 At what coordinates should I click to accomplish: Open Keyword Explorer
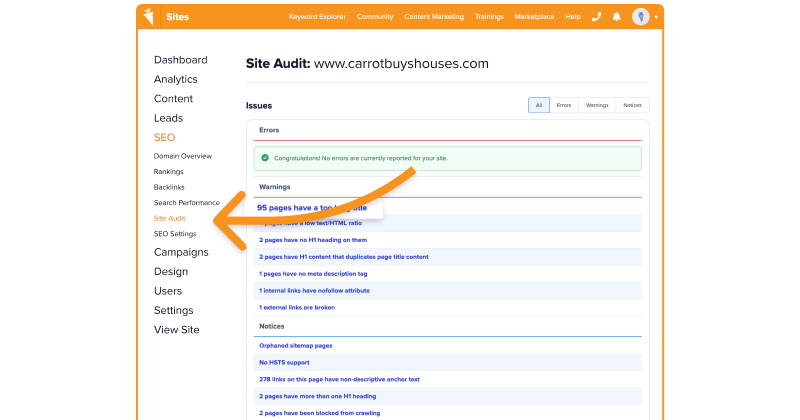[317, 17]
